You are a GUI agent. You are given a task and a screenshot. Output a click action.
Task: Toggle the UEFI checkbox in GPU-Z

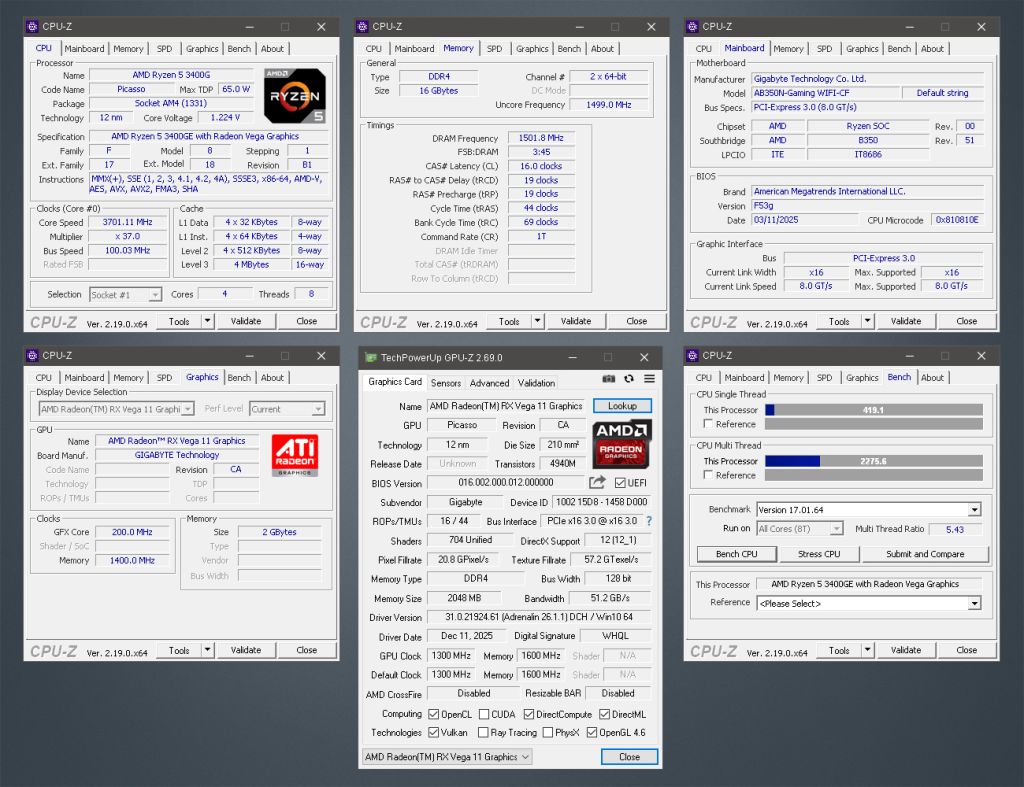620,483
